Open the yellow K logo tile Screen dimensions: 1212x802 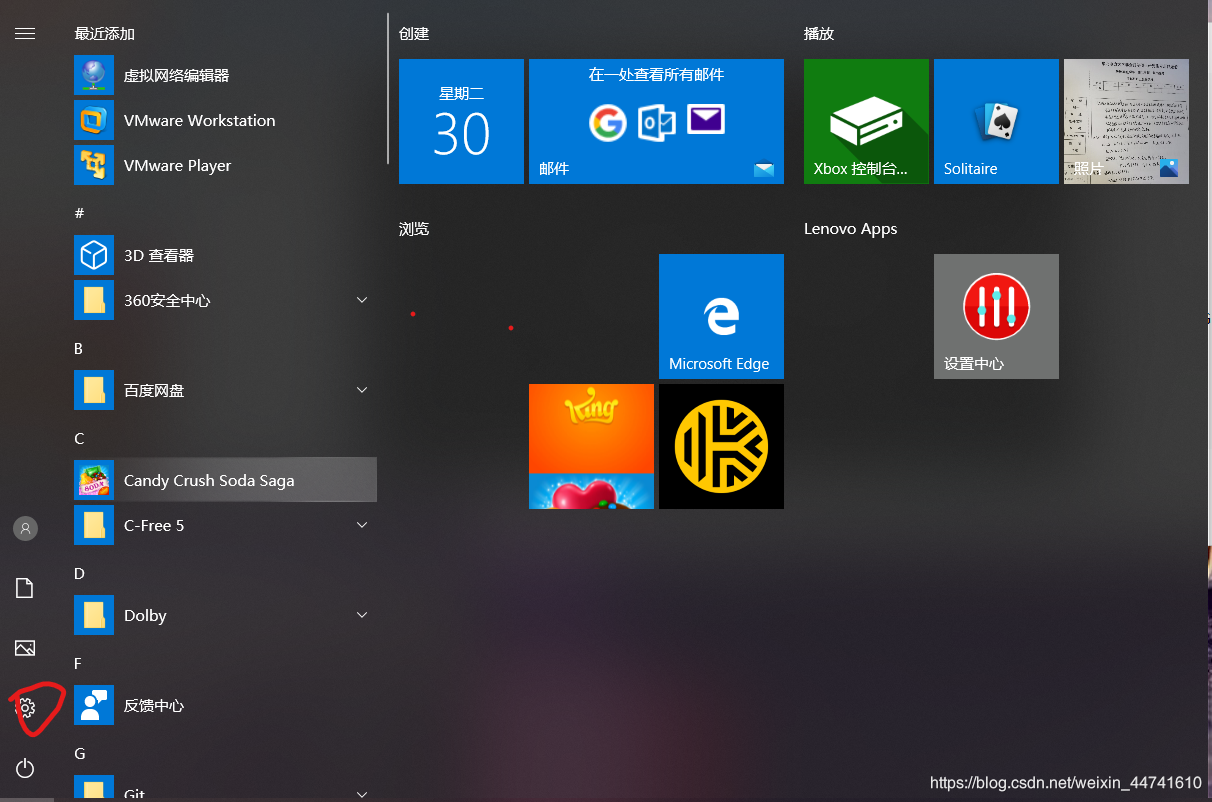(x=721, y=446)
